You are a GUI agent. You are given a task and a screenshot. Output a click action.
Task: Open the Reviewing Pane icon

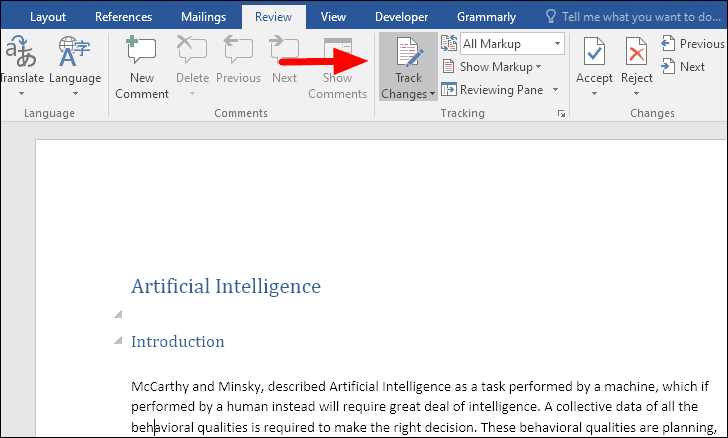[448, 89]
